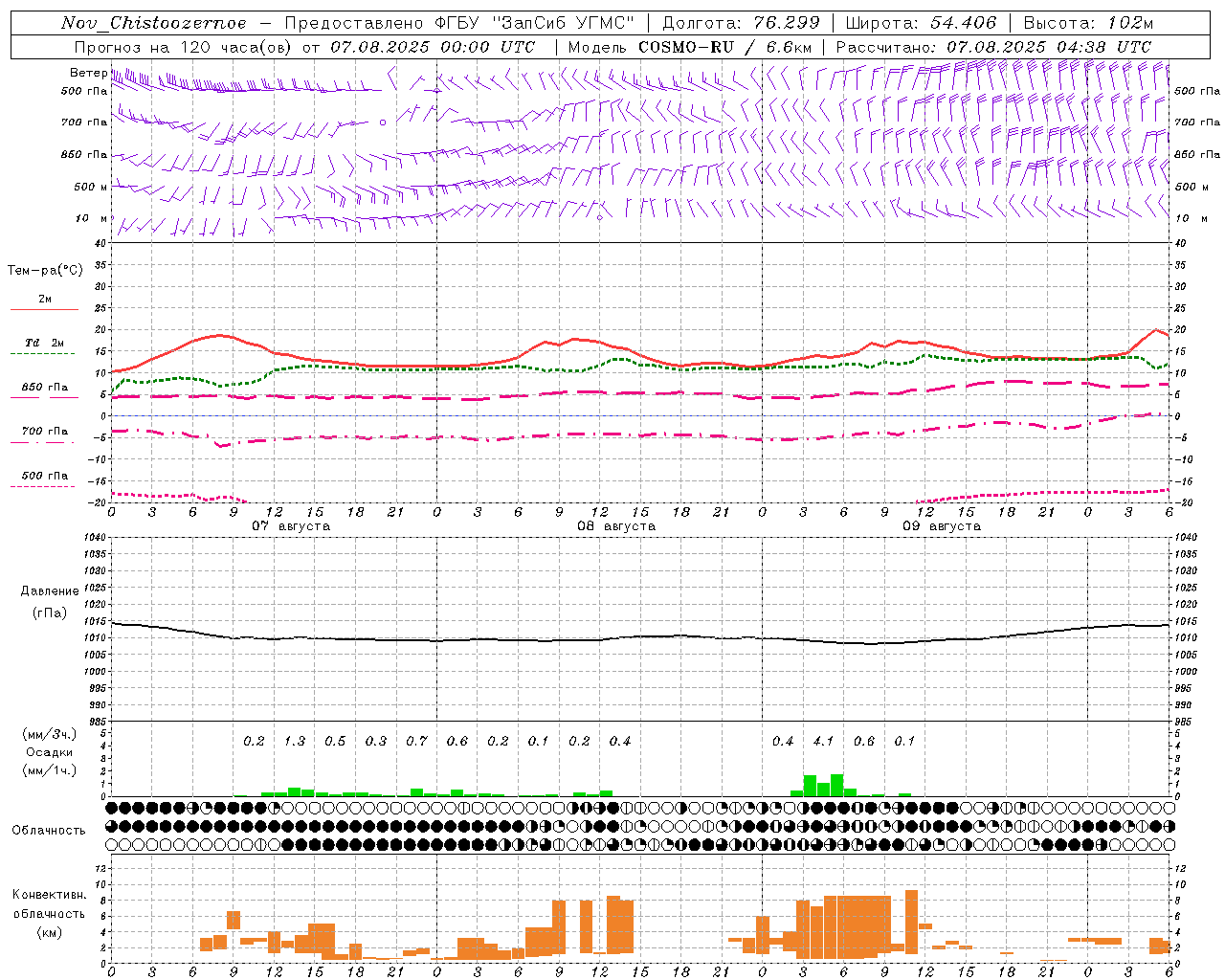This screenshot has width=1225, height=980.
Task: Click the 09 августа date label
Action: coord(942,526)
